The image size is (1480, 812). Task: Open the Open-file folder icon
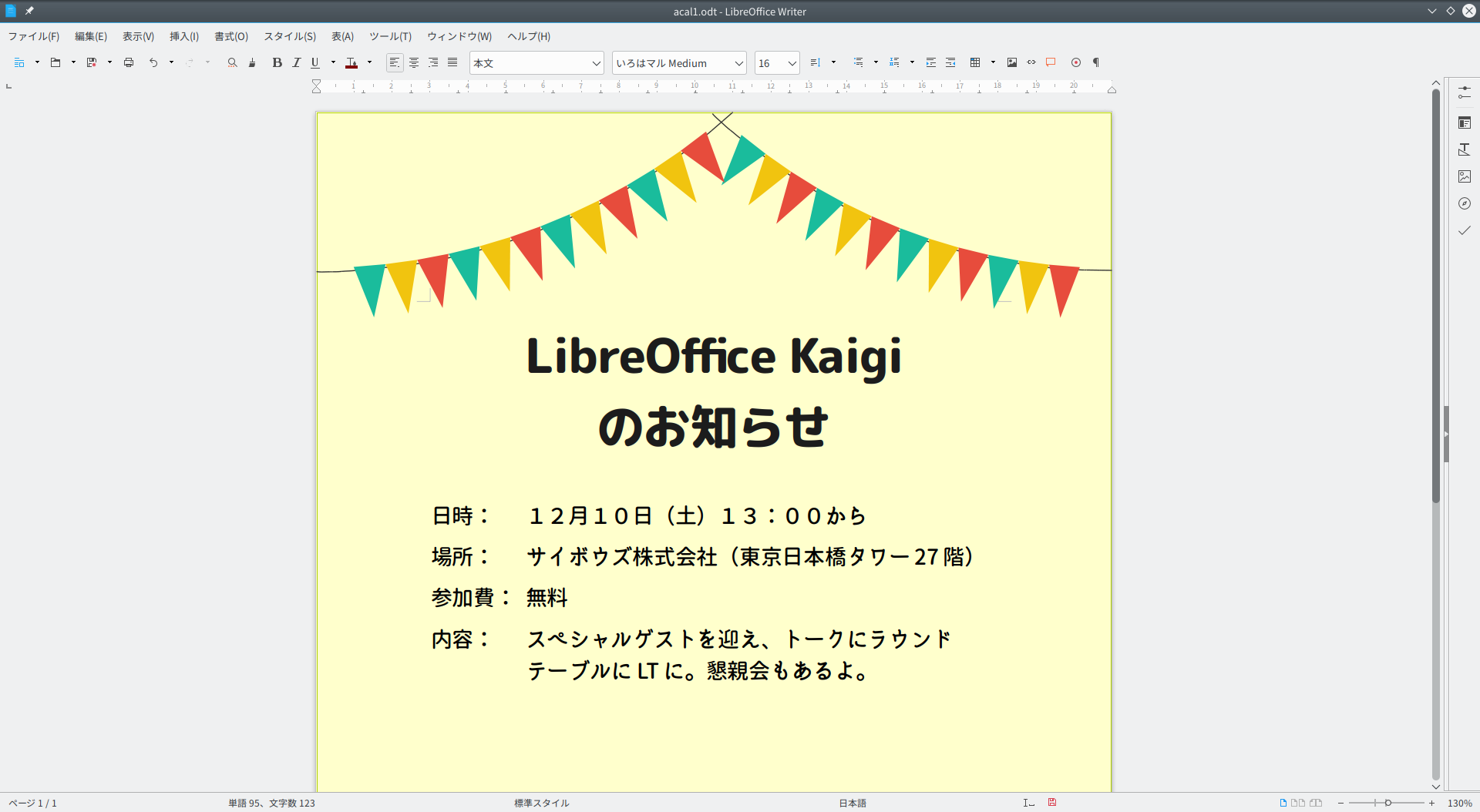click(55, 62)
